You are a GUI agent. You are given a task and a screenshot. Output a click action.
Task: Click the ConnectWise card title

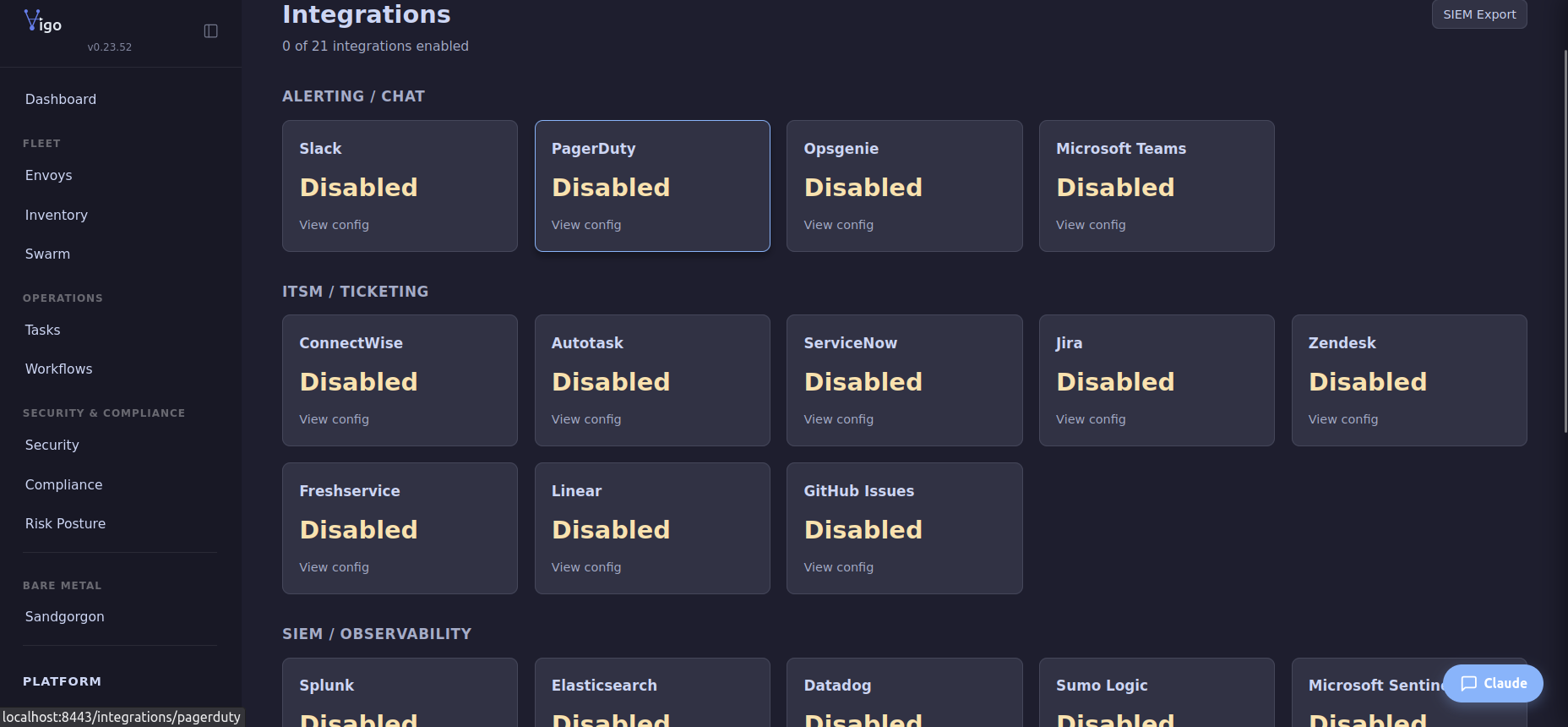(351, 343)
